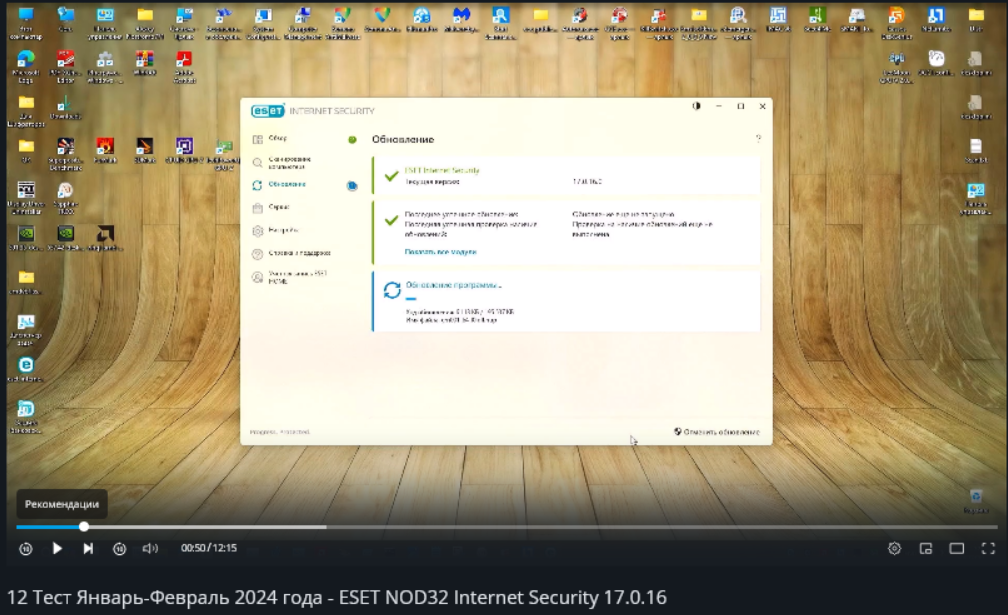
Task: Open the Display Driver Uninstaller desktop icon
Action: (x=26, y=197)
